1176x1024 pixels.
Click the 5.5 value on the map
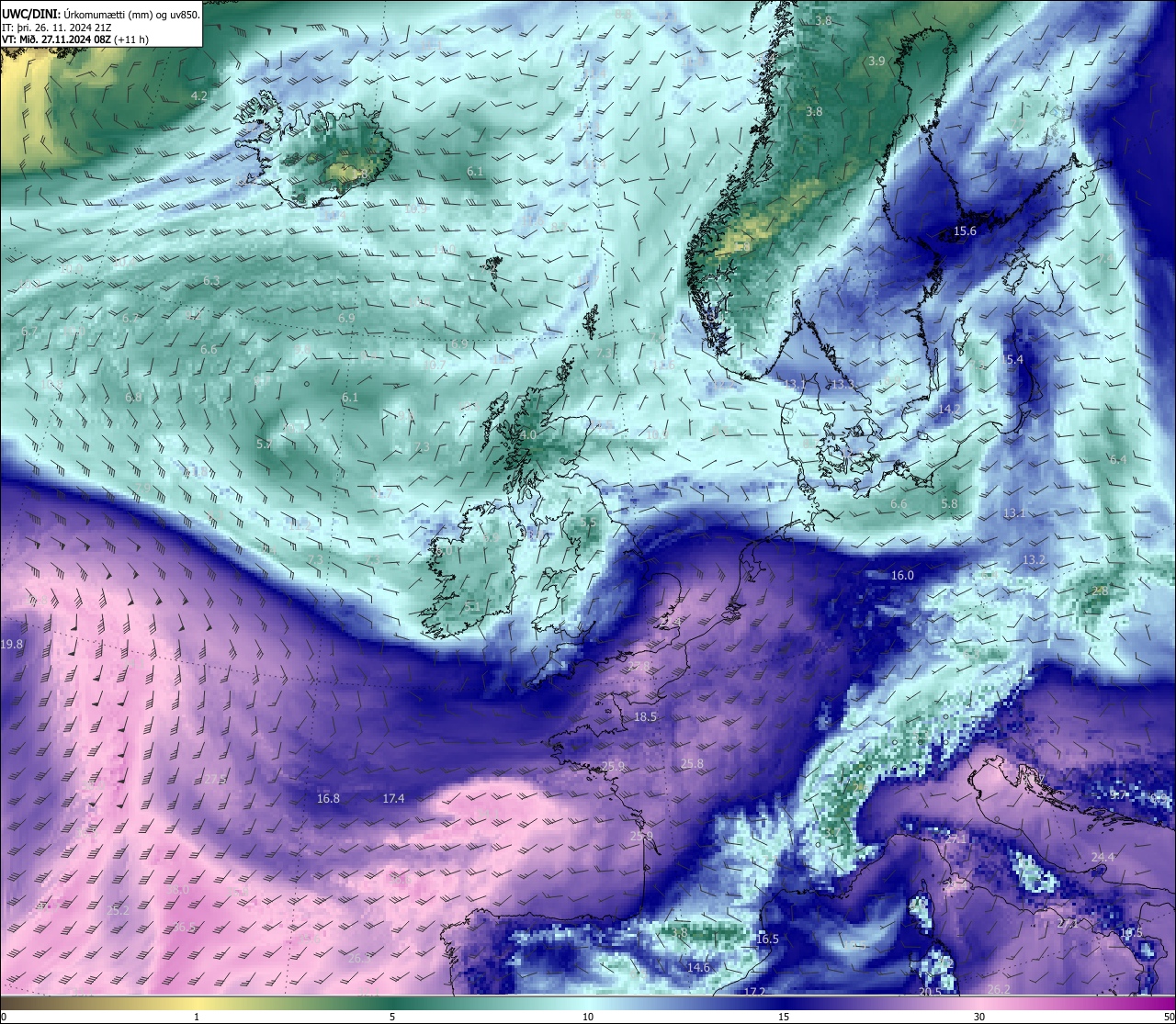click(588, 522)
